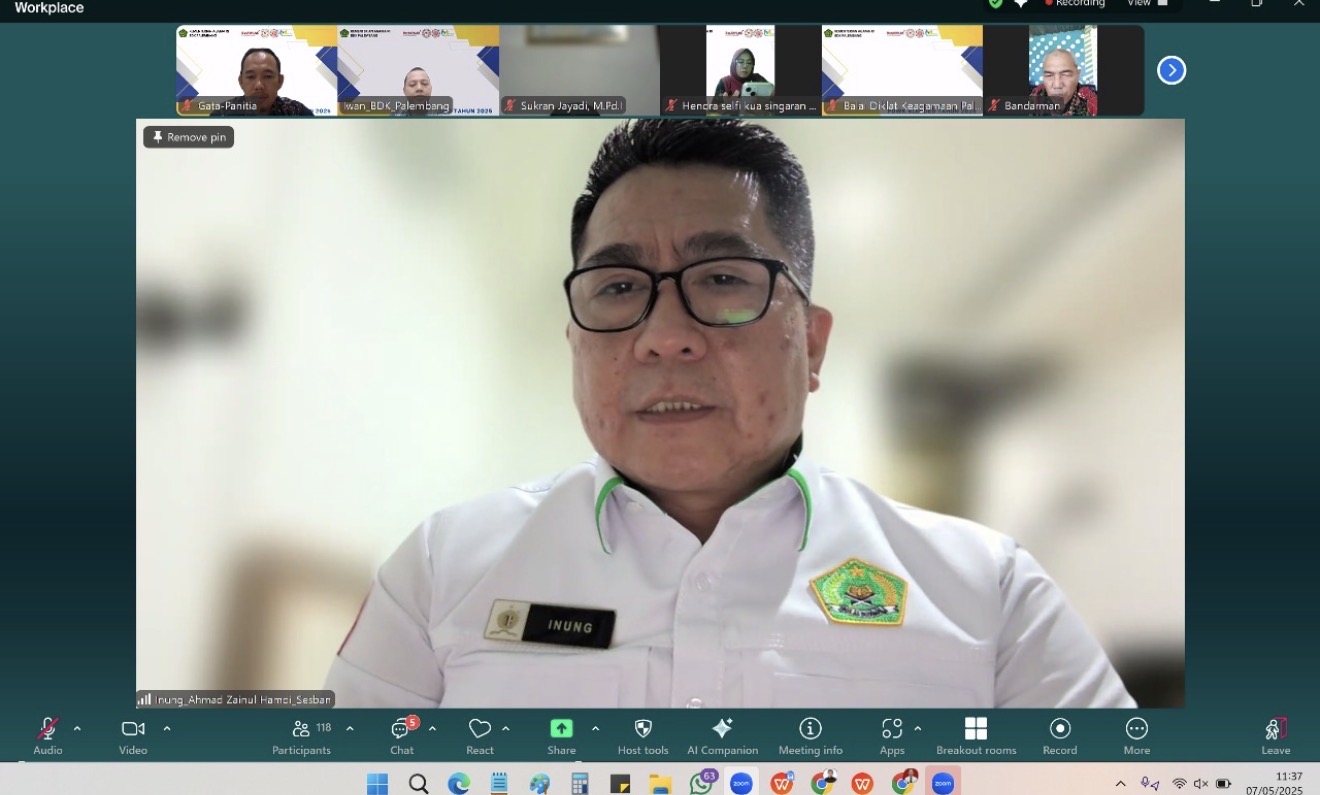Stop the video camera

click(131, 730)
